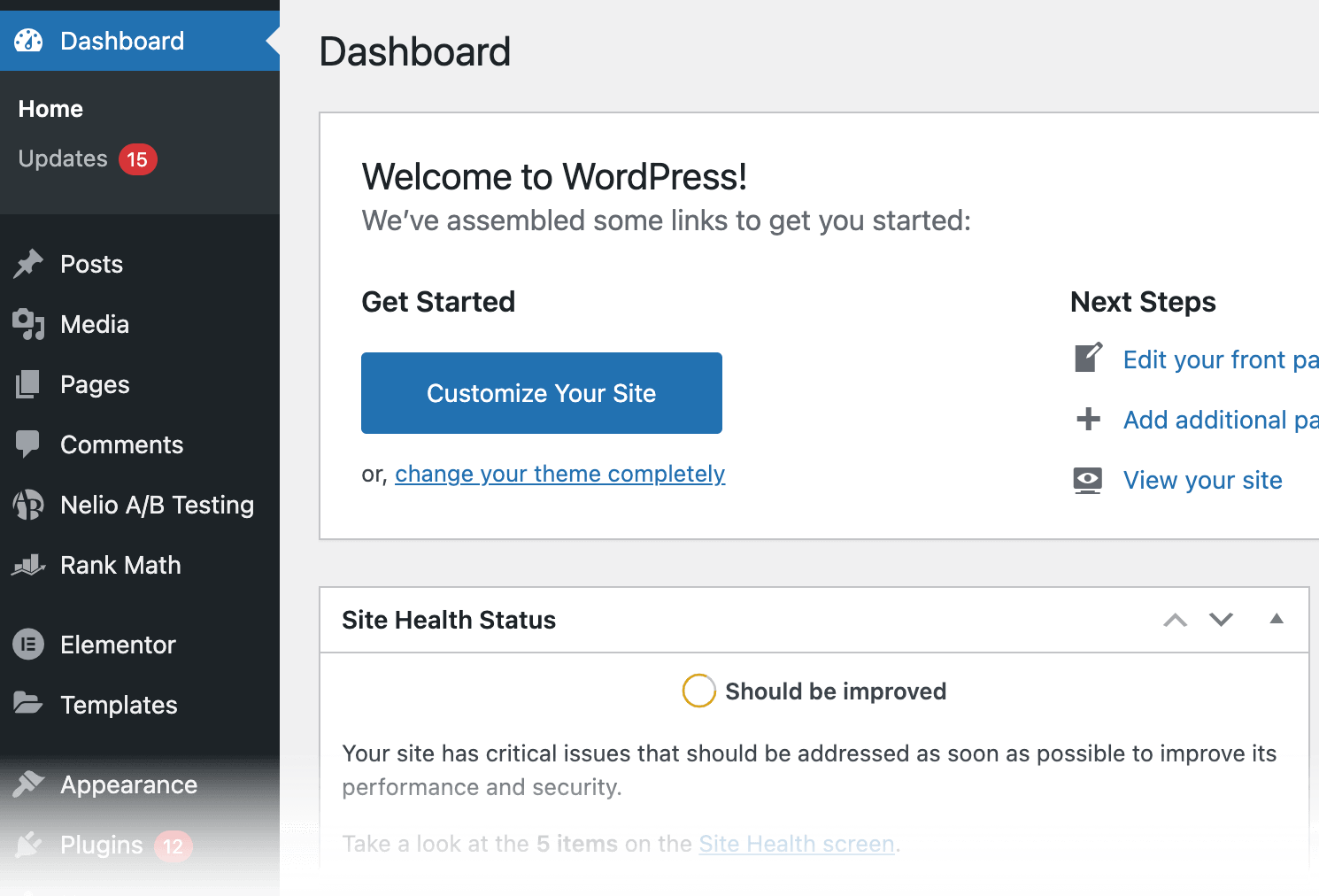
Task: Open the Elementor icon
Action: 27,645
